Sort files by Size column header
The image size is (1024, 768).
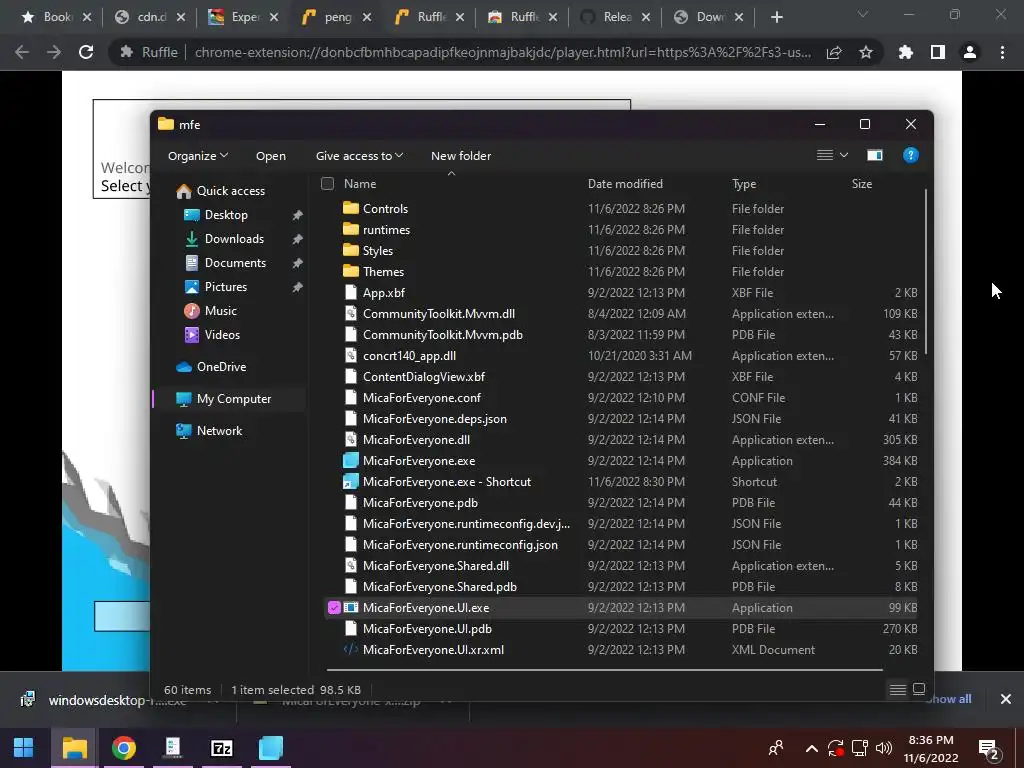[861, 184]
